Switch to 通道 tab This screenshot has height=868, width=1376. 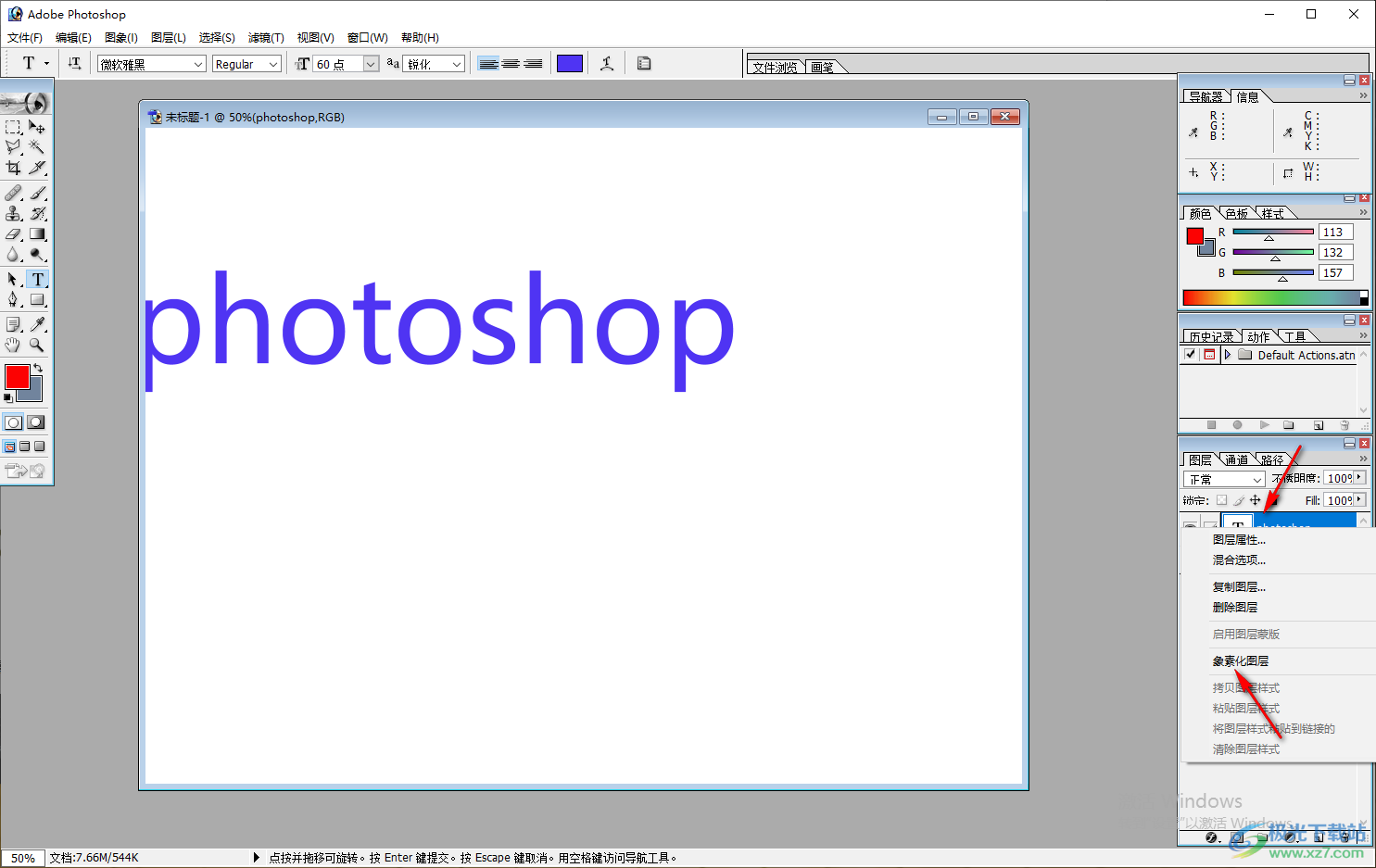[1236, 459]
